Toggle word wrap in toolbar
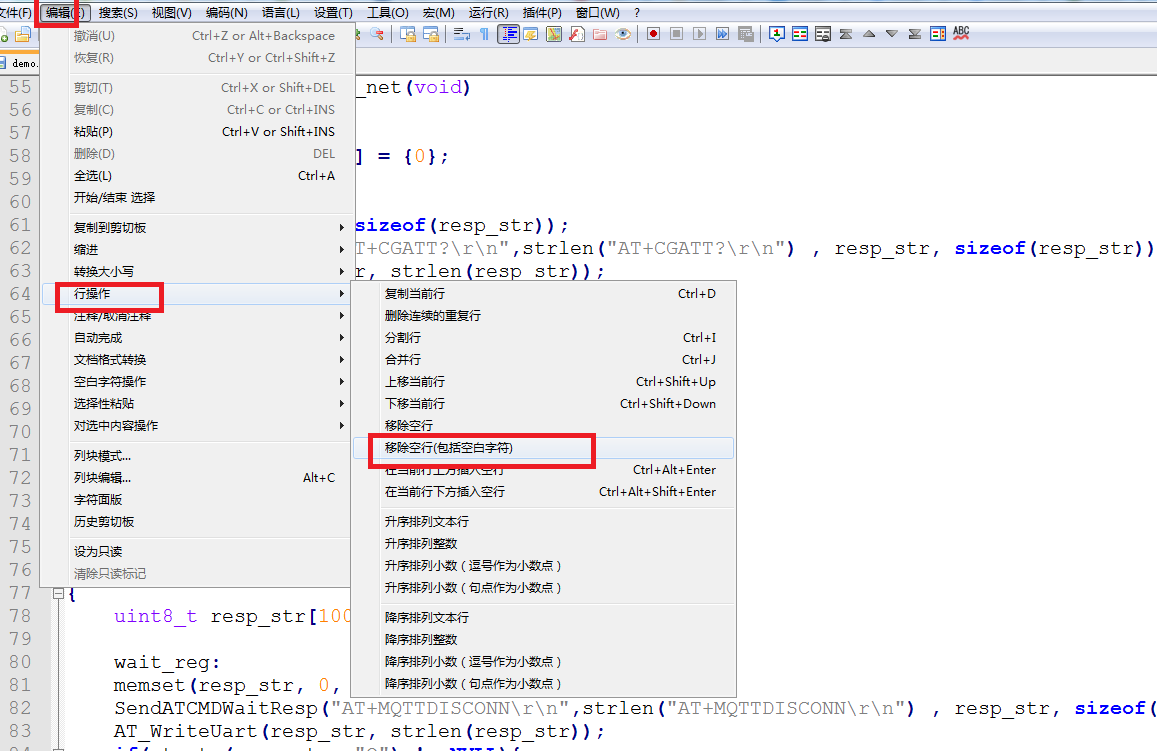 (x=462, y=34)
